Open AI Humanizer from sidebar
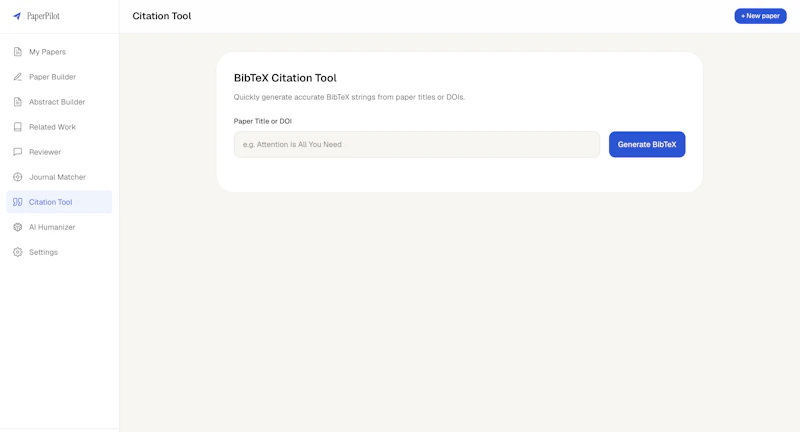This screenshot has width=800, height=432. point(59,227)
